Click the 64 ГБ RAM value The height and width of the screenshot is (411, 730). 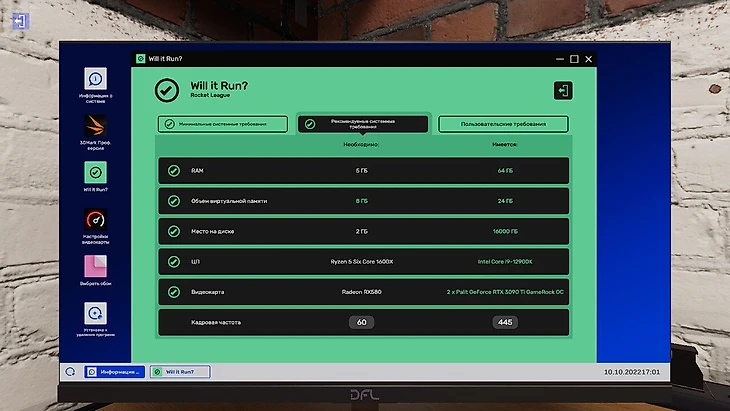click(505, 171)
